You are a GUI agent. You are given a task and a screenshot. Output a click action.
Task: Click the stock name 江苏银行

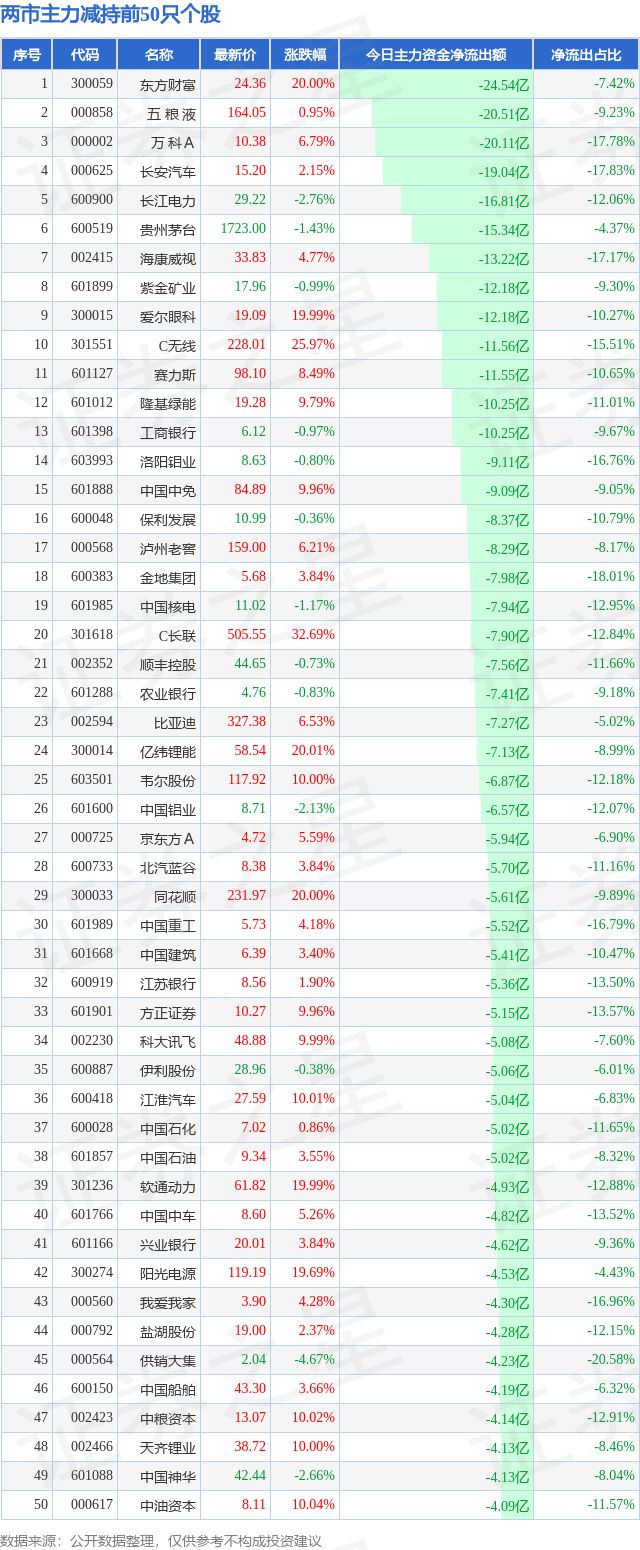(168, 983)
